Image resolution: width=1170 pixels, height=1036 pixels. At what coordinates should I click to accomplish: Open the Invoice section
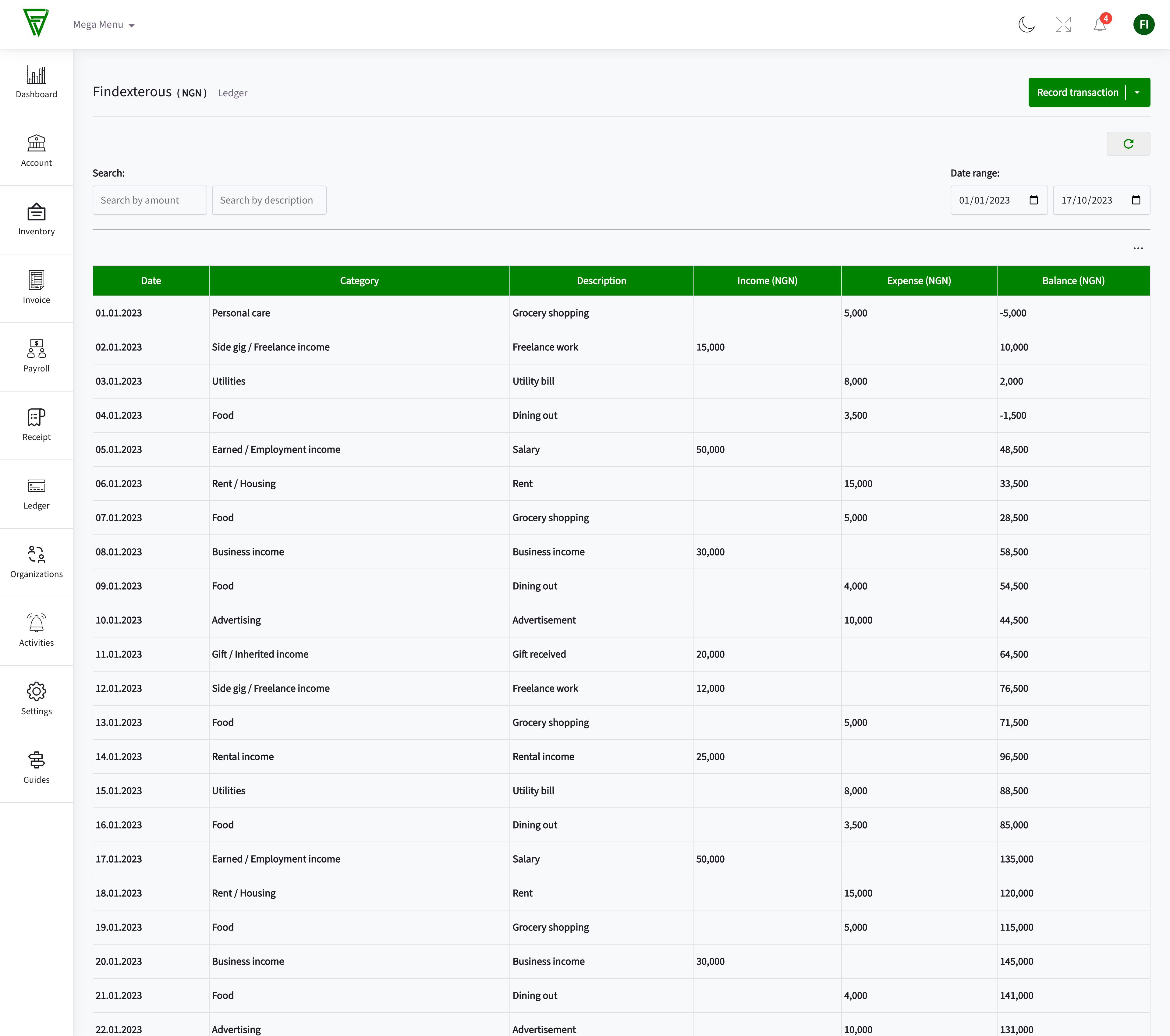pos(36,288)
